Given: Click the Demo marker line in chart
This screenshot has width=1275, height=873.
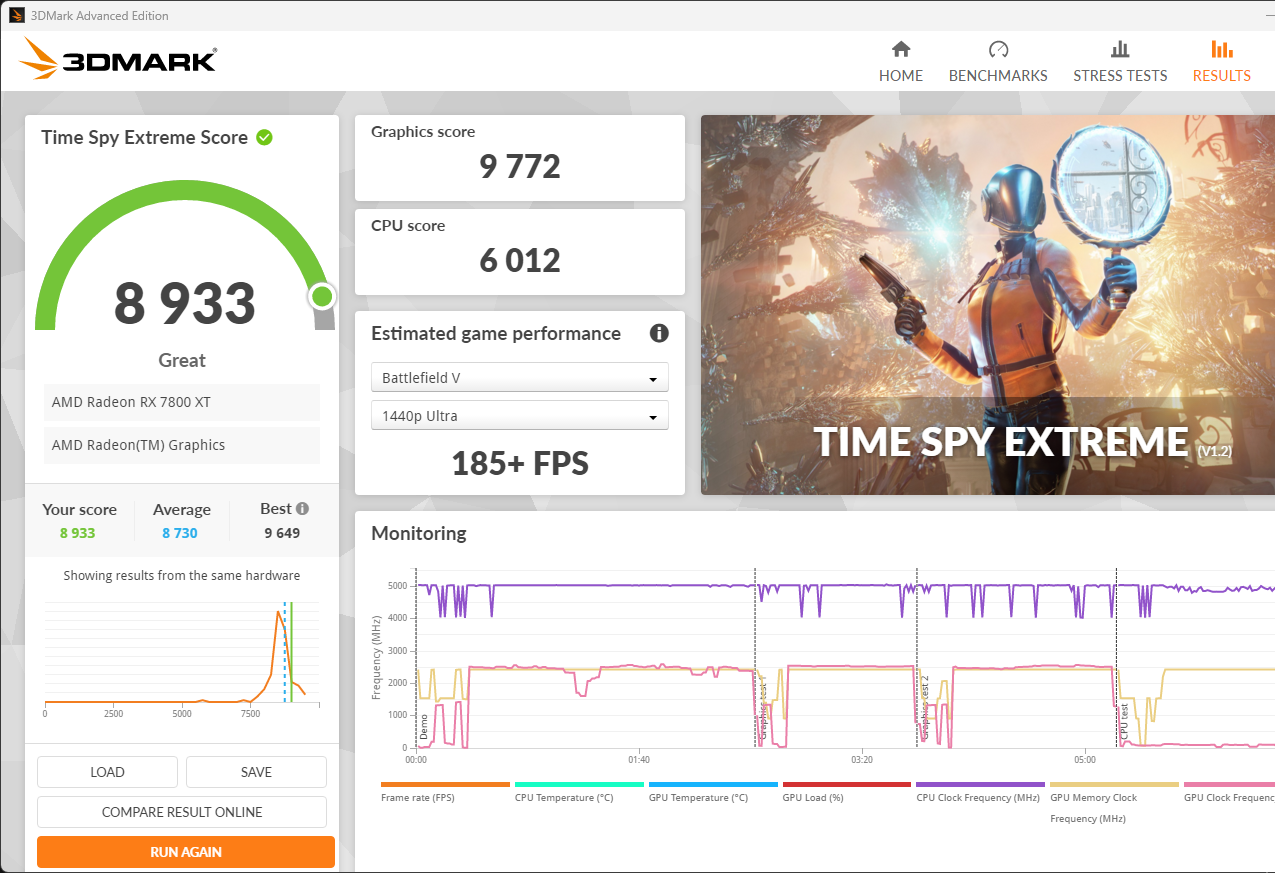Looking at the screenshot, I should coord(417,657).
